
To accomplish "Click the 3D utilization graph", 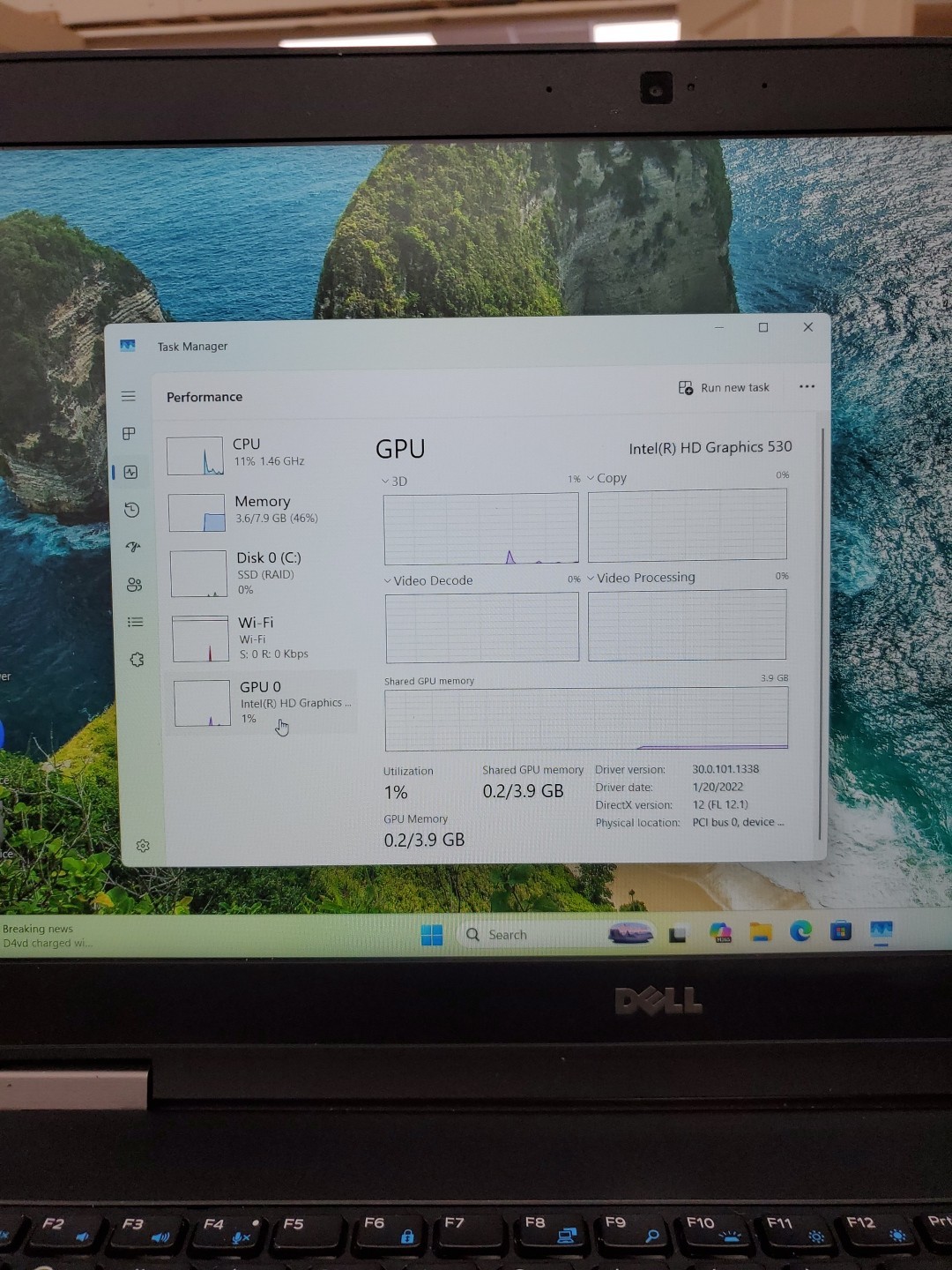I will coord(481,528).
